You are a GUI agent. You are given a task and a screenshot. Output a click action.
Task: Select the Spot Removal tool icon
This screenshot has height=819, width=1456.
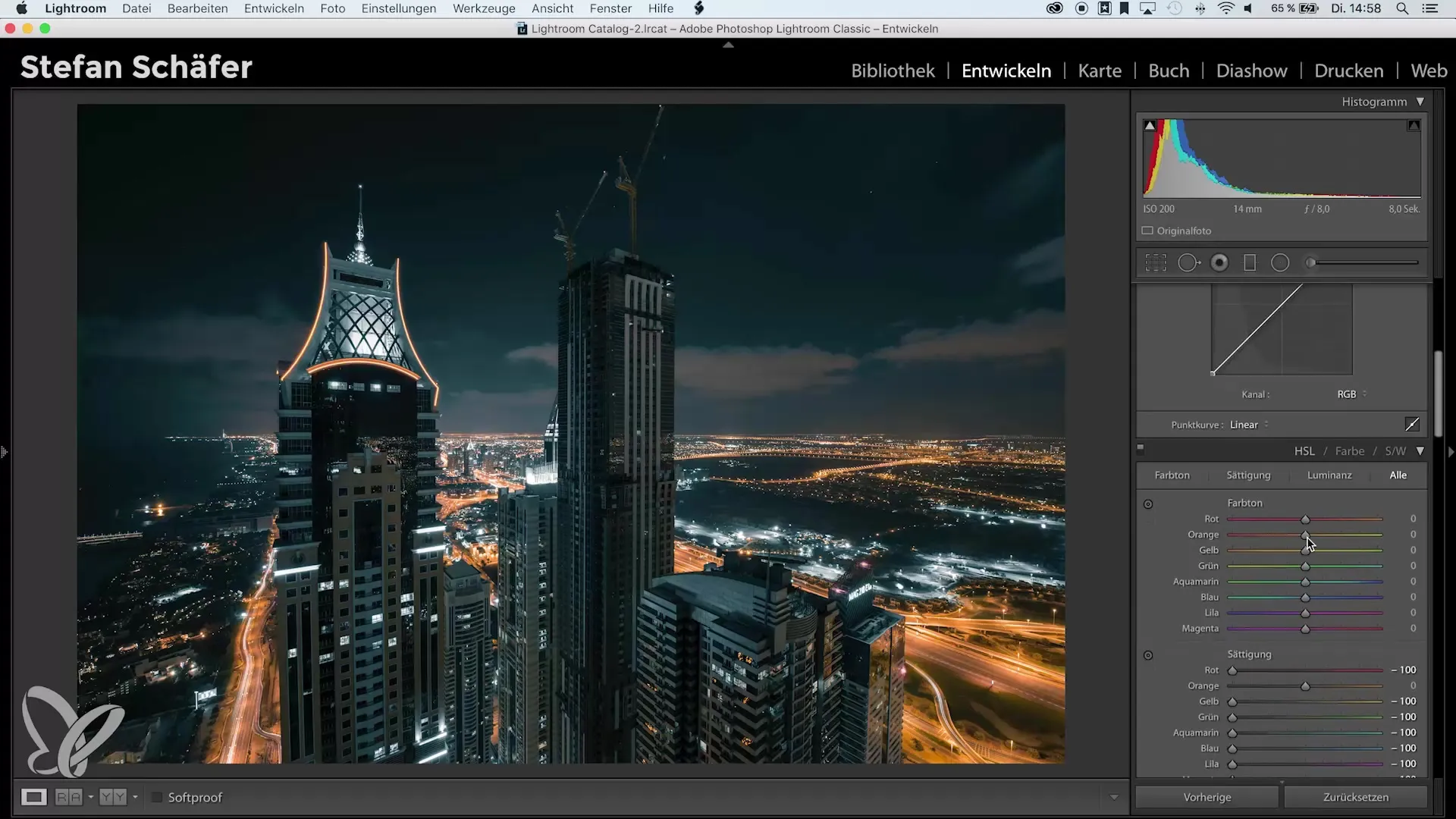click(x=1188, y=263)
